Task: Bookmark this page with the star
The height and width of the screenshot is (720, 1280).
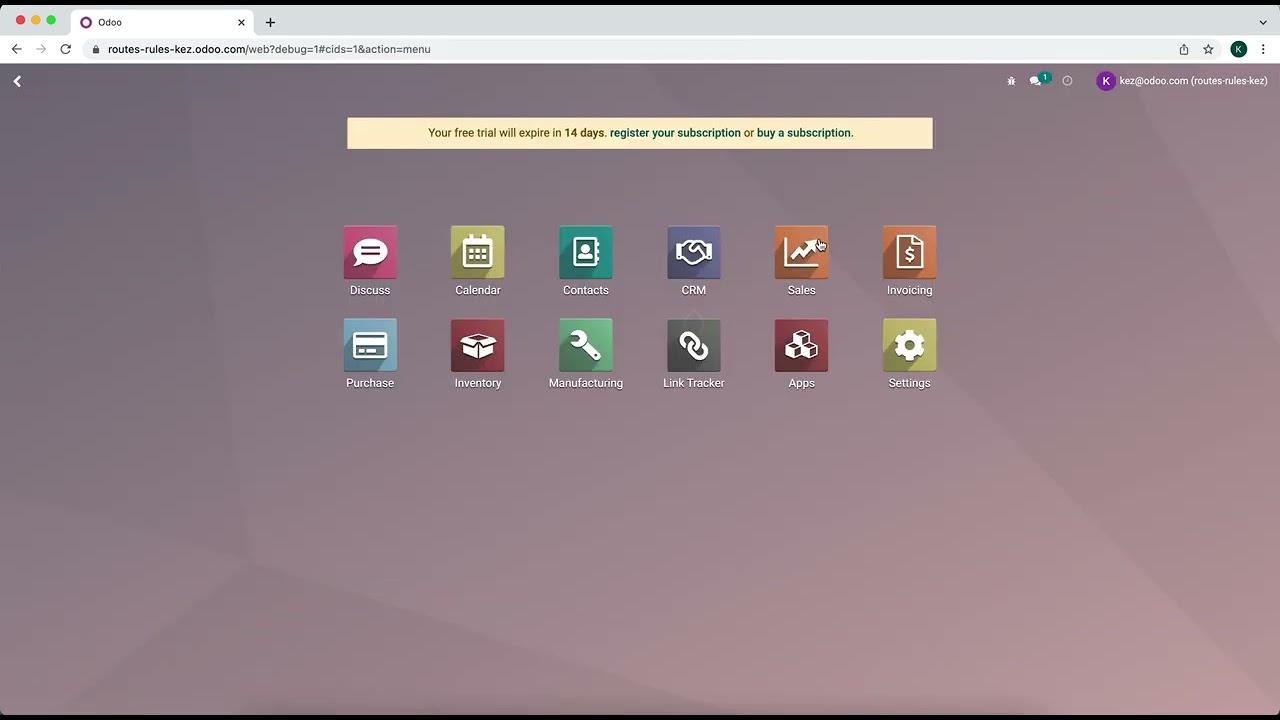Action: (x=1208, y=49)
